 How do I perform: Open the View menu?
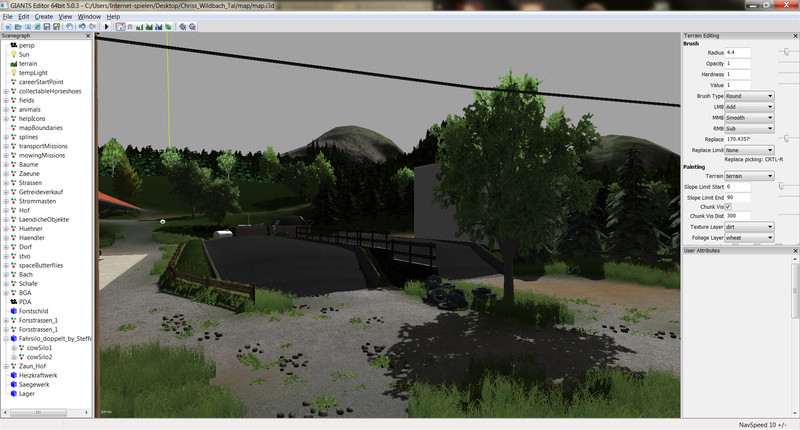[x=65, y=16]
